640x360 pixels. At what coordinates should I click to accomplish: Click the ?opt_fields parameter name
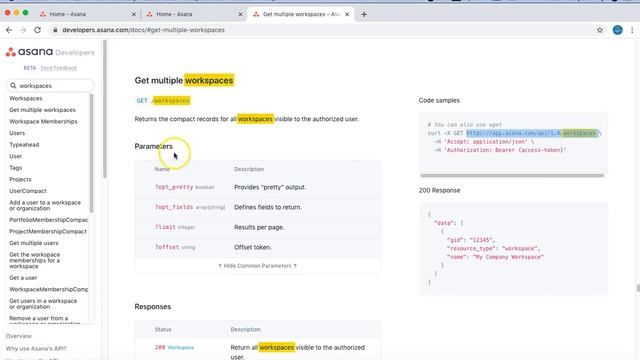point(174,207)
